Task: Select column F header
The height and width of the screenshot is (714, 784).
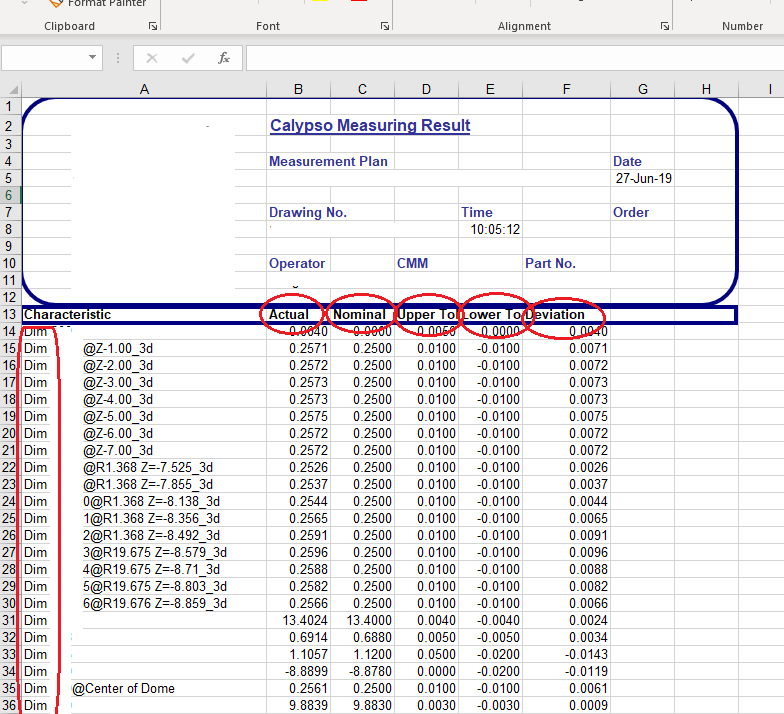Action: (x=566, y=90)
